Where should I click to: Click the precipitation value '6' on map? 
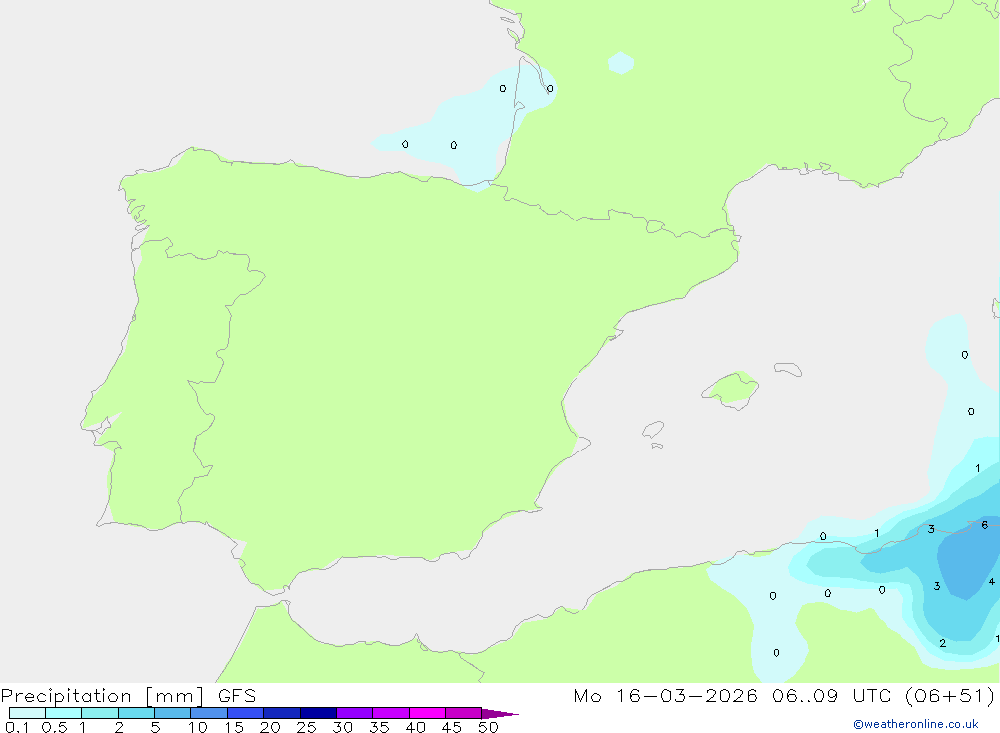click(985, 525)
